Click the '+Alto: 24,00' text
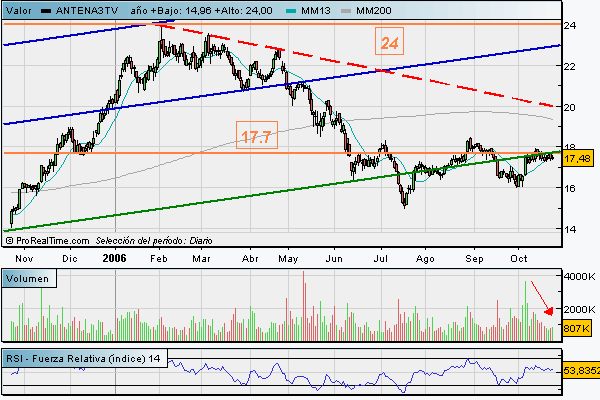The width and height of the screenshot is (600, 400). (243, 10)
